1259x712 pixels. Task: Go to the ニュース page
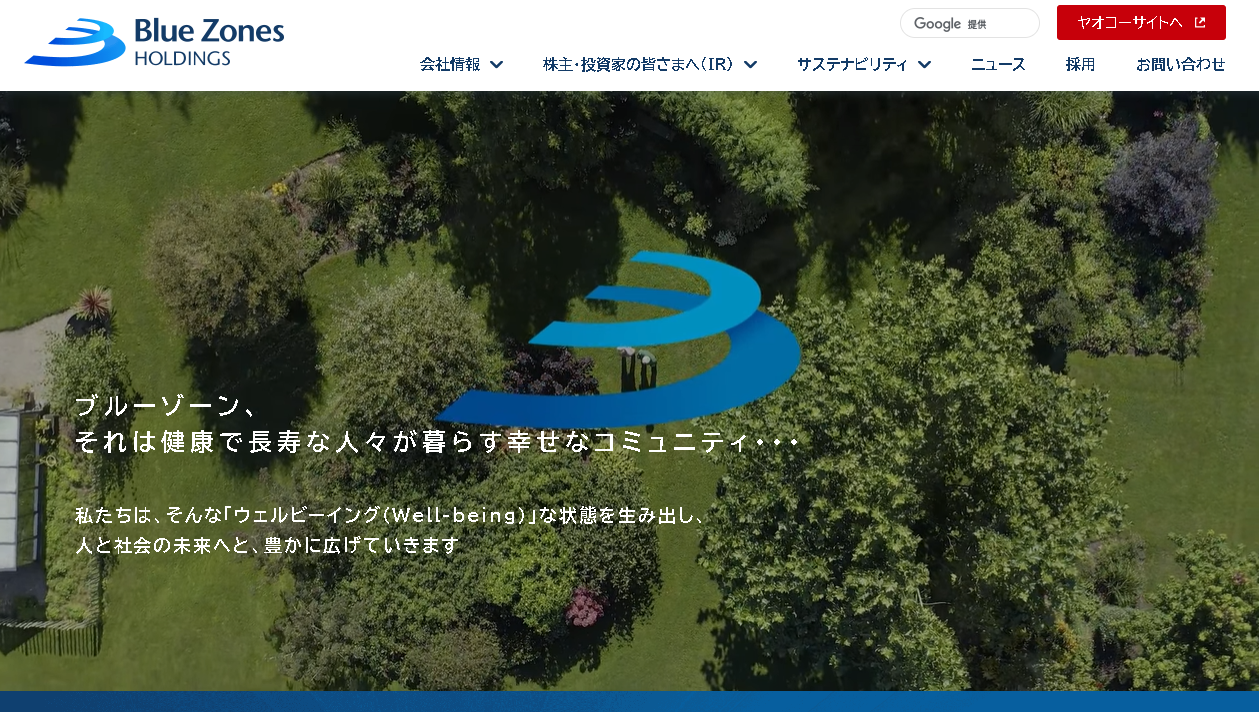tap(998, 65)
